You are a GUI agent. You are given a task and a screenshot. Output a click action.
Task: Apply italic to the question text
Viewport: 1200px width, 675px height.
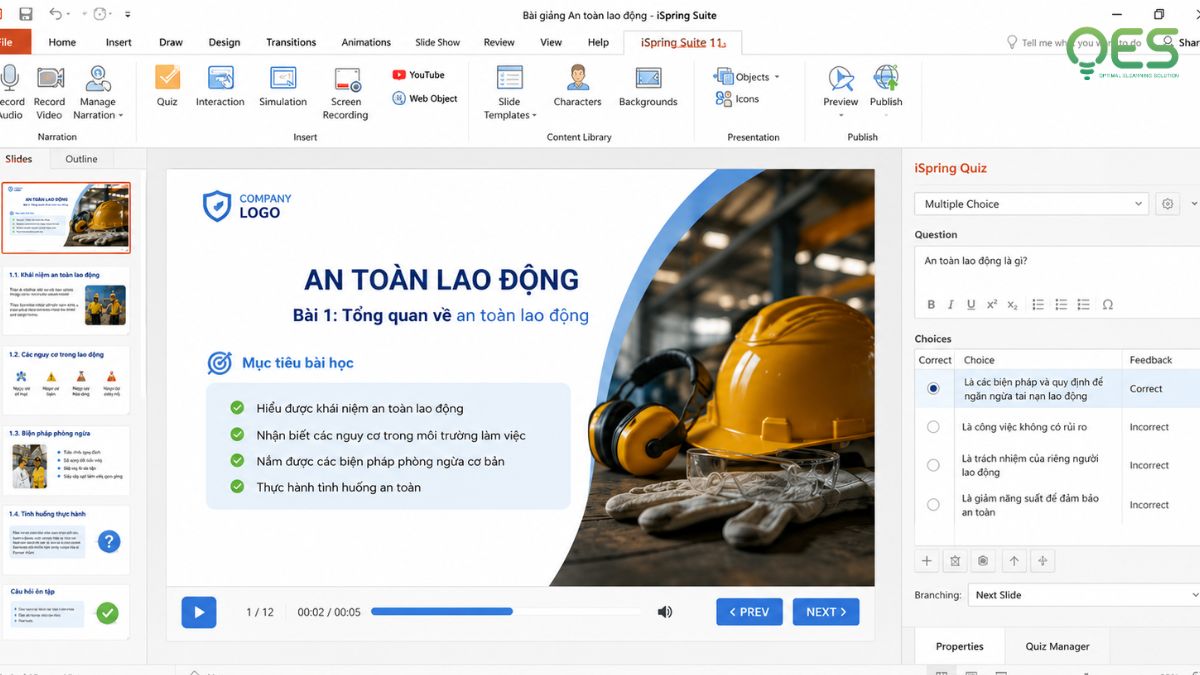click(951, 305)
